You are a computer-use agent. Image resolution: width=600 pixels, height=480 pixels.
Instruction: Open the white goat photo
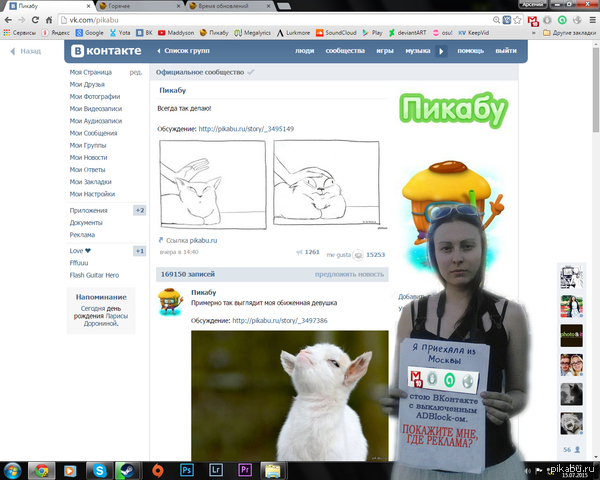[290, 396]
